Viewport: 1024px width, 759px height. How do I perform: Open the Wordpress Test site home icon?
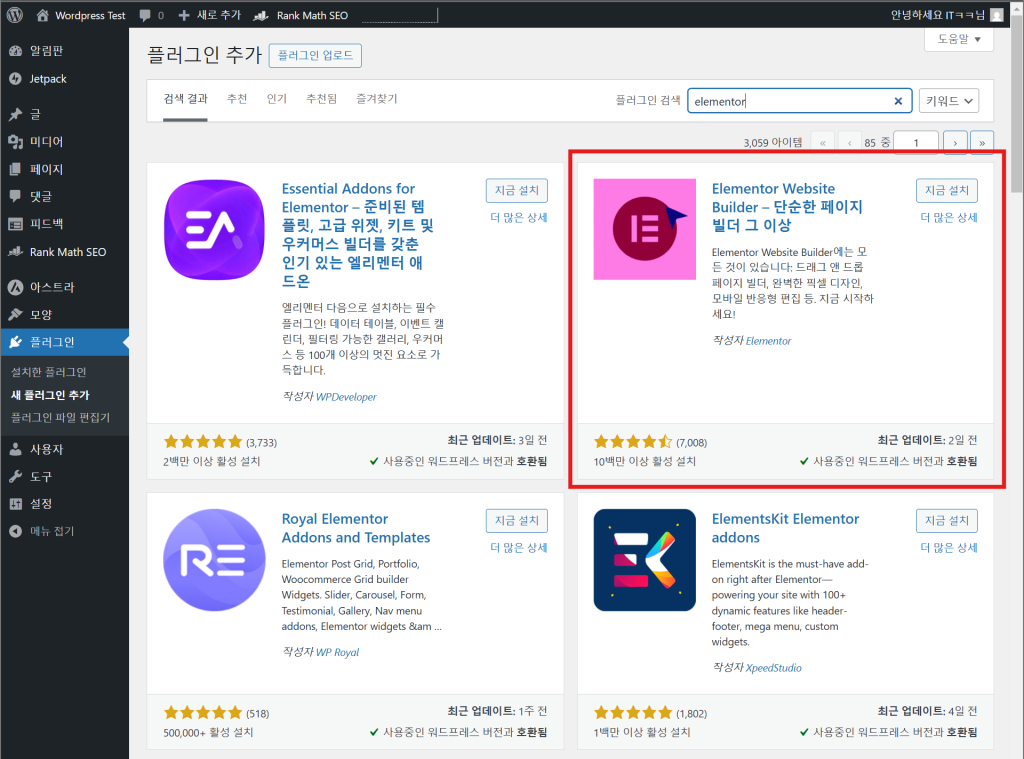pos(42,15)
